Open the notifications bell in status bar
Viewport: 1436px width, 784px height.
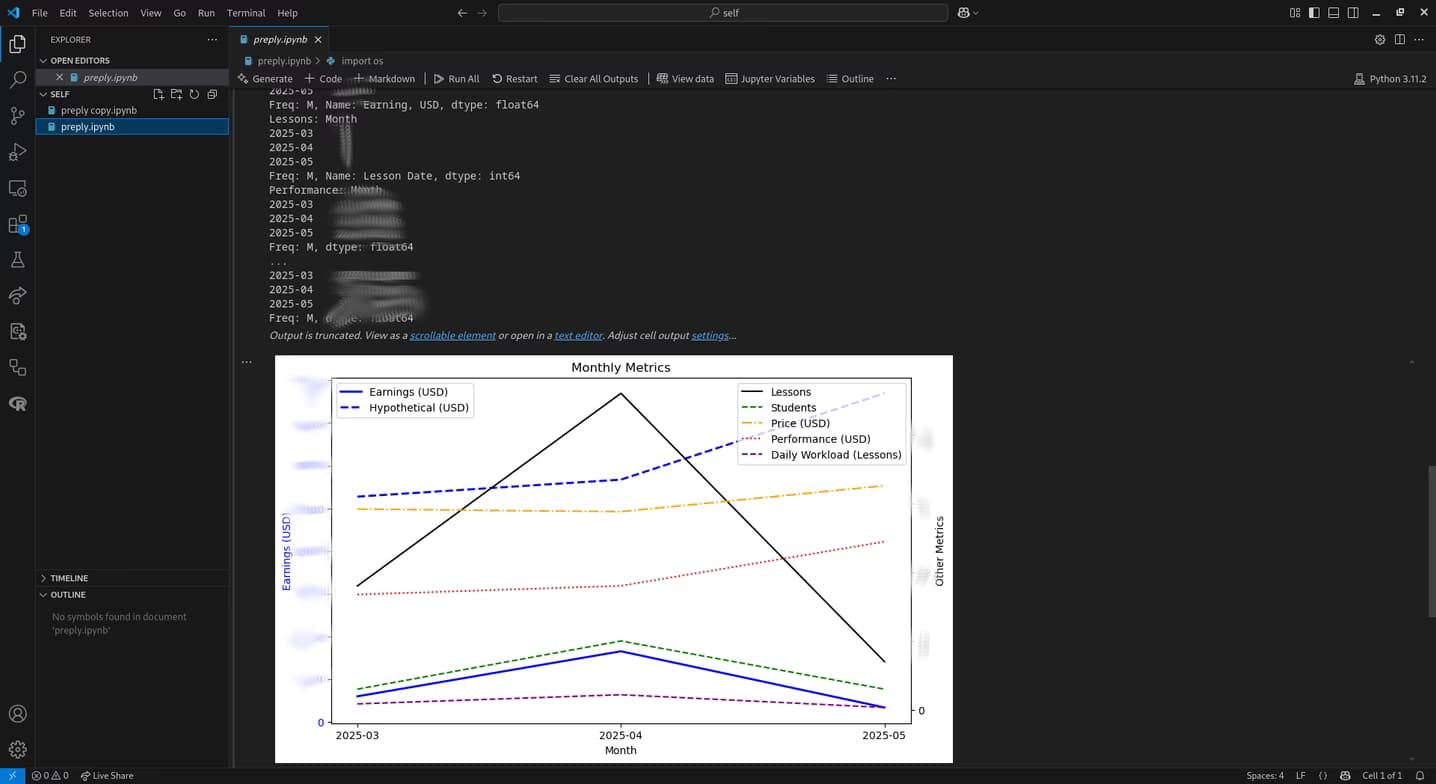point(1419,776)
